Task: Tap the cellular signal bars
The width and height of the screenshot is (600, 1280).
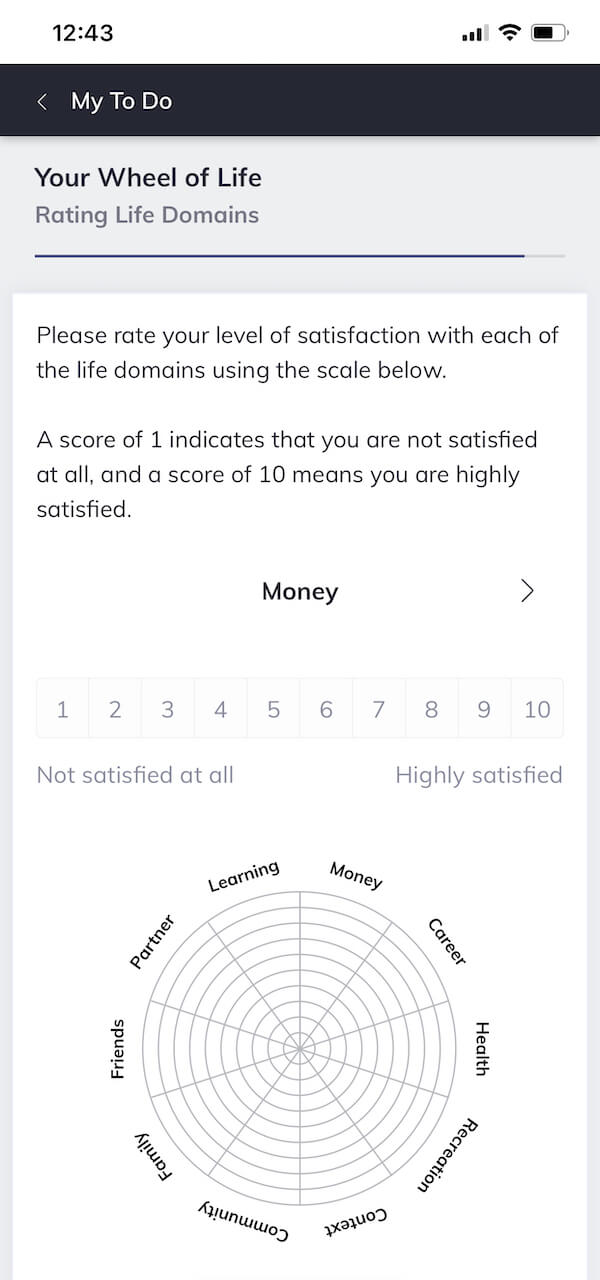Action: click(474, 34)
